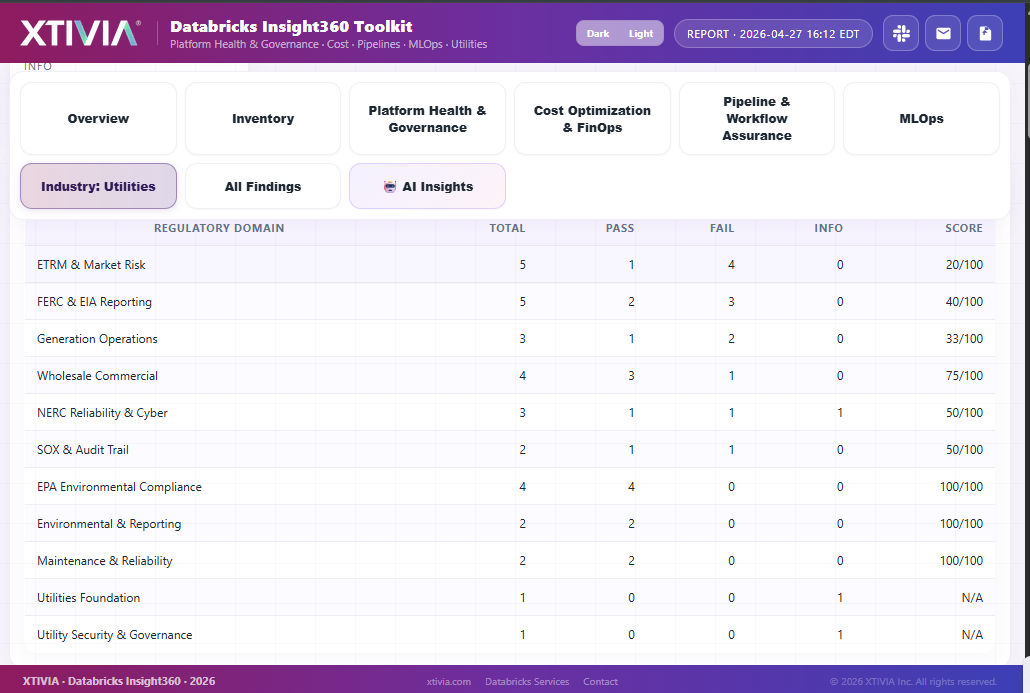Follow the Contact footer link
Viewport: 1030px width, 693px height.
[600, 681]
